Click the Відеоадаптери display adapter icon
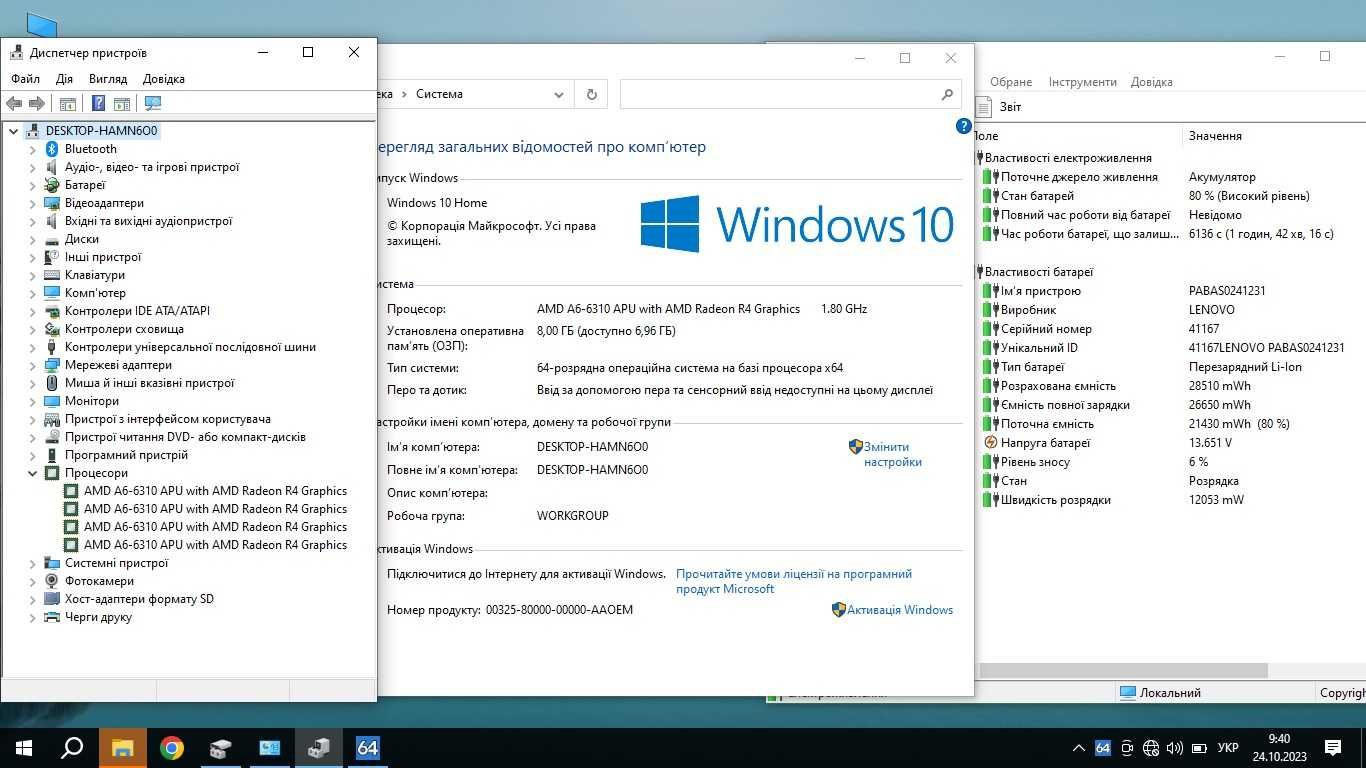The width and height of the screenshot is (1366, 768). [53, 203]
